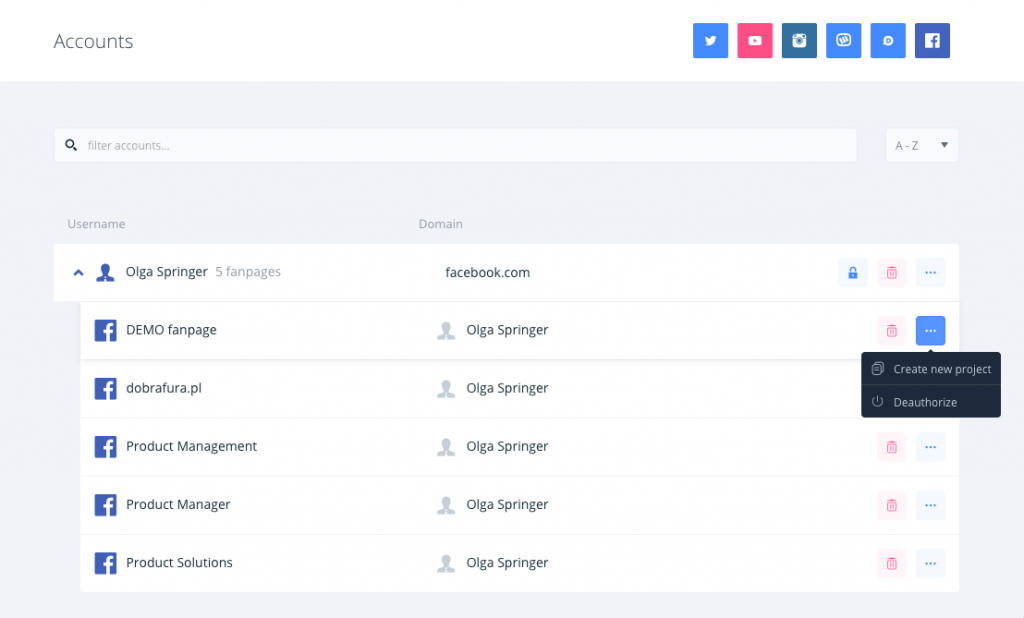This screenshot has width=1024, height=618.
Task: Click trash icon on Product Solutions row
Action: [x=892, y=564]
